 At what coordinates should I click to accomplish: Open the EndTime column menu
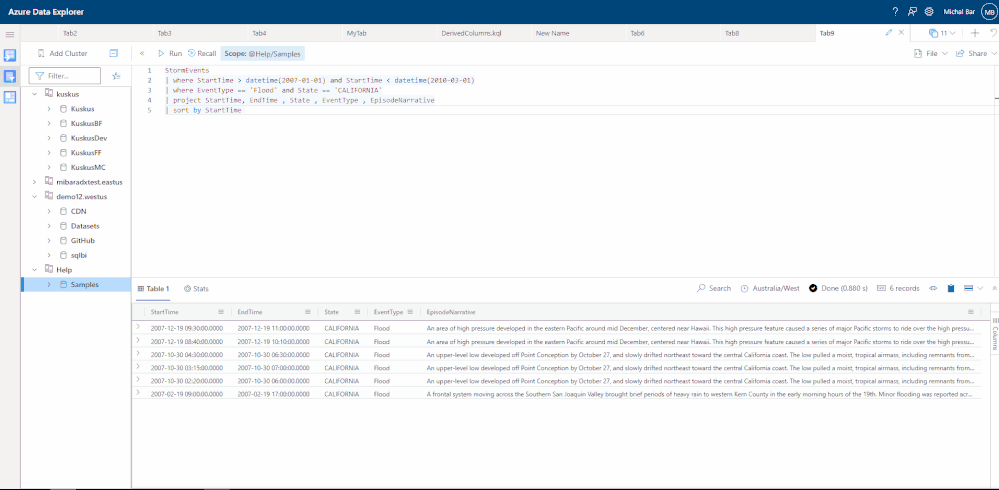click(x=308, y=312)
